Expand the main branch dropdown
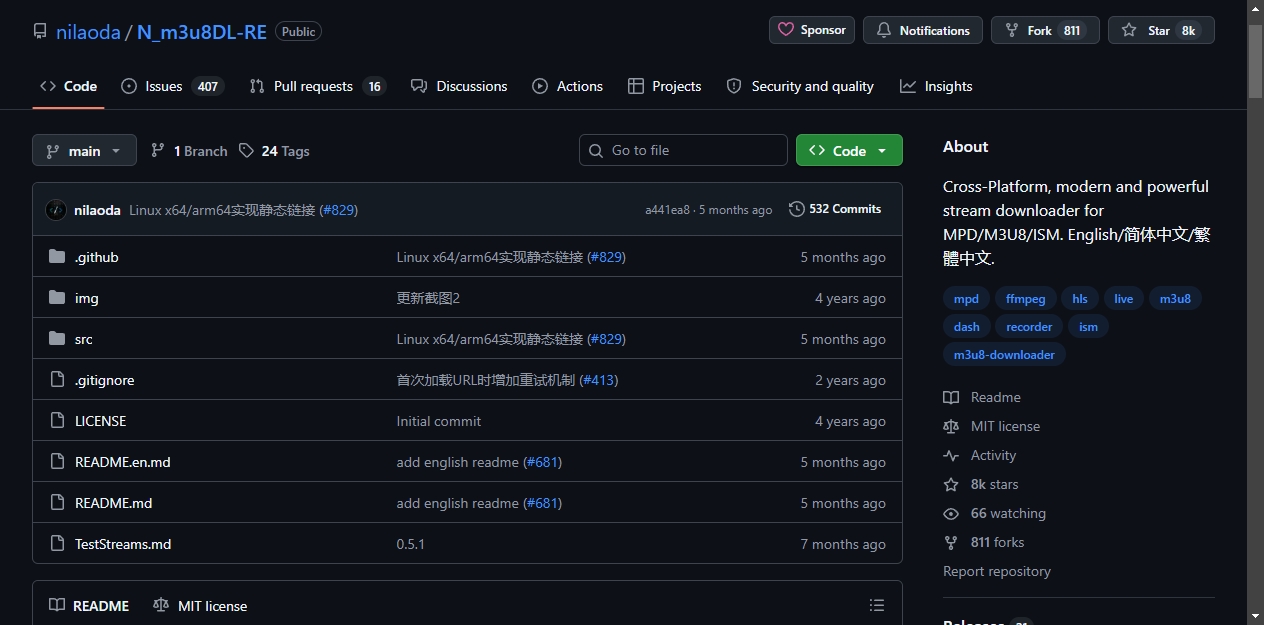Image resolution: width=1264 pixels, height=625 pixels. 84,150
